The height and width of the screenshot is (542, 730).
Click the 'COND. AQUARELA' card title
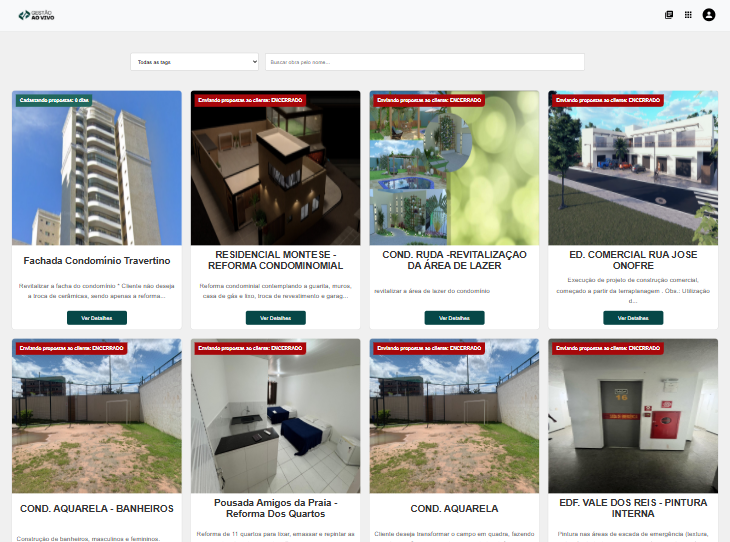[454, 508]
